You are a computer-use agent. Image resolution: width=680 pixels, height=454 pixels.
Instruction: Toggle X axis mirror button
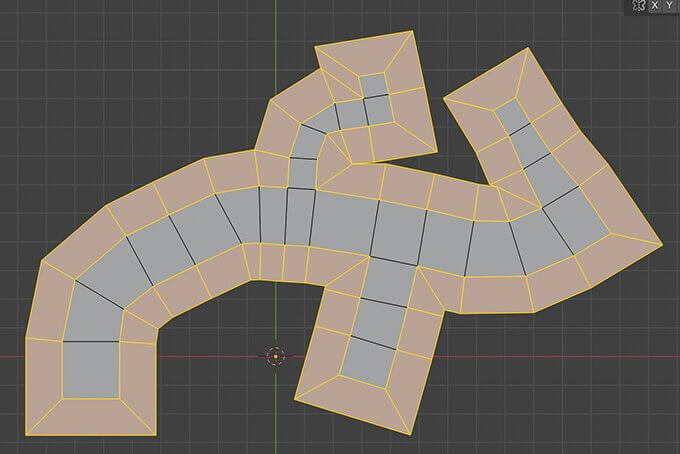pyautogui.click(x=654, y=6)
